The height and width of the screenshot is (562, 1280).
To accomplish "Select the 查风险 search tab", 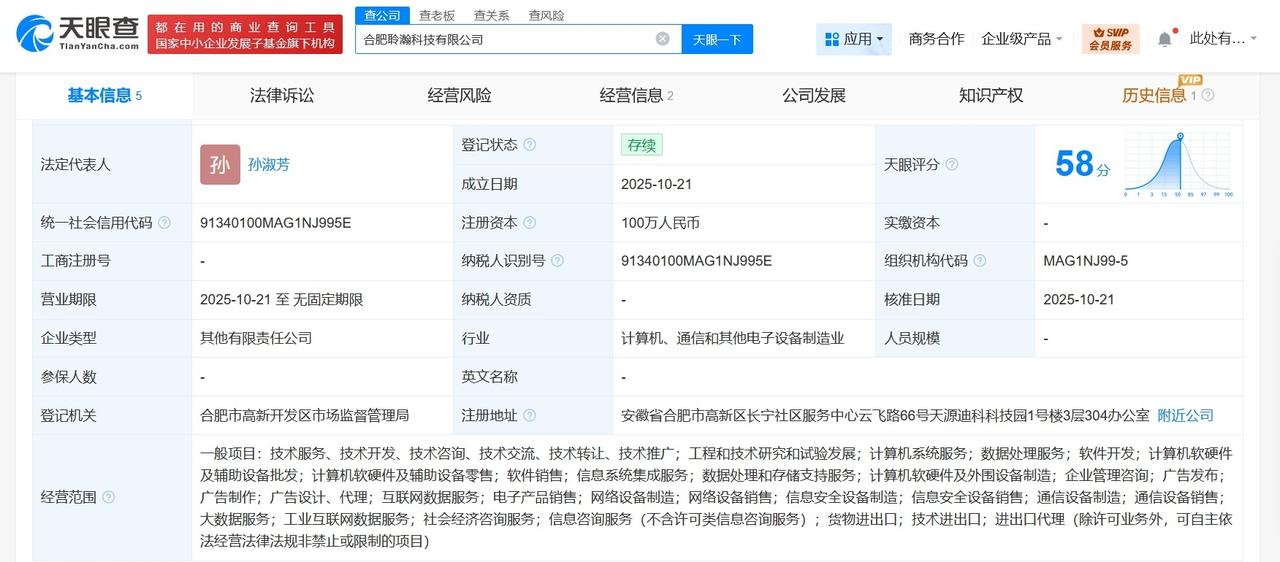I will [x=547, y=15].
